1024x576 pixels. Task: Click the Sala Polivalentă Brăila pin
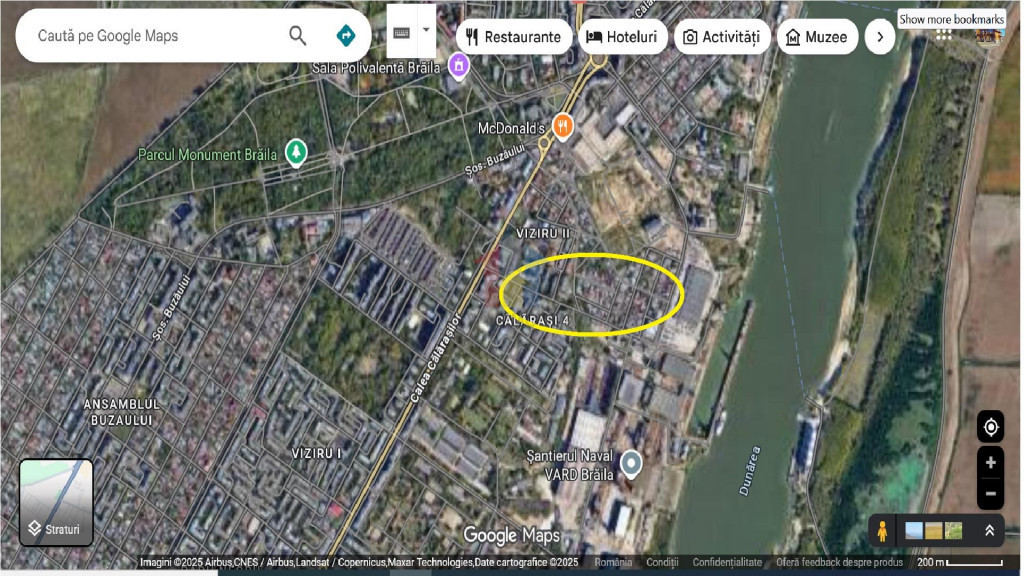(458, 66)
